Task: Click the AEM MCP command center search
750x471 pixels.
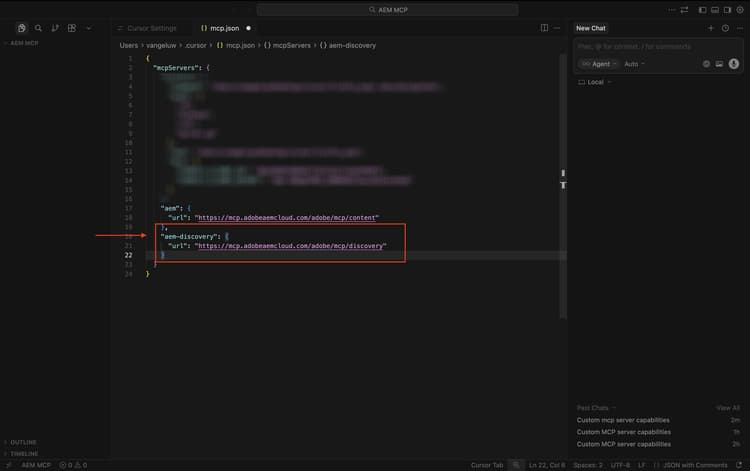Action: 387,10
